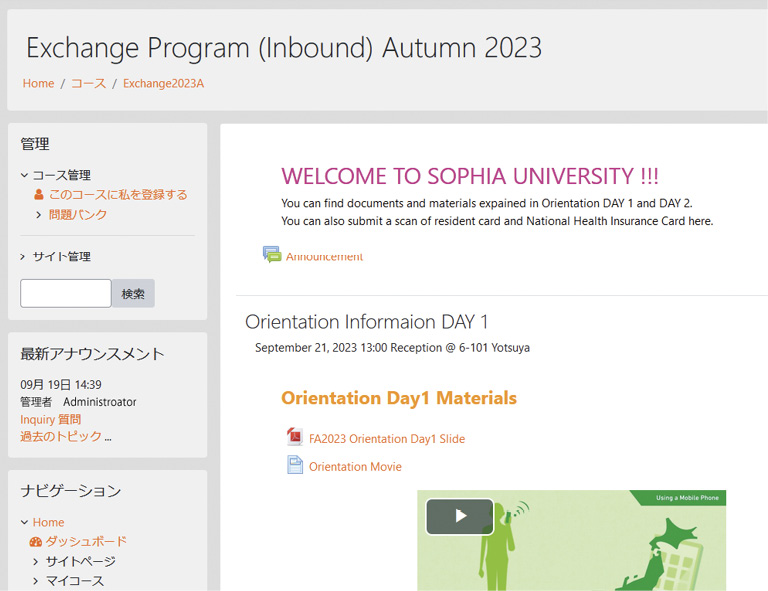768x591 pixels.
Task: Click このコースに私を登録する link
Action: coord(118,195)
